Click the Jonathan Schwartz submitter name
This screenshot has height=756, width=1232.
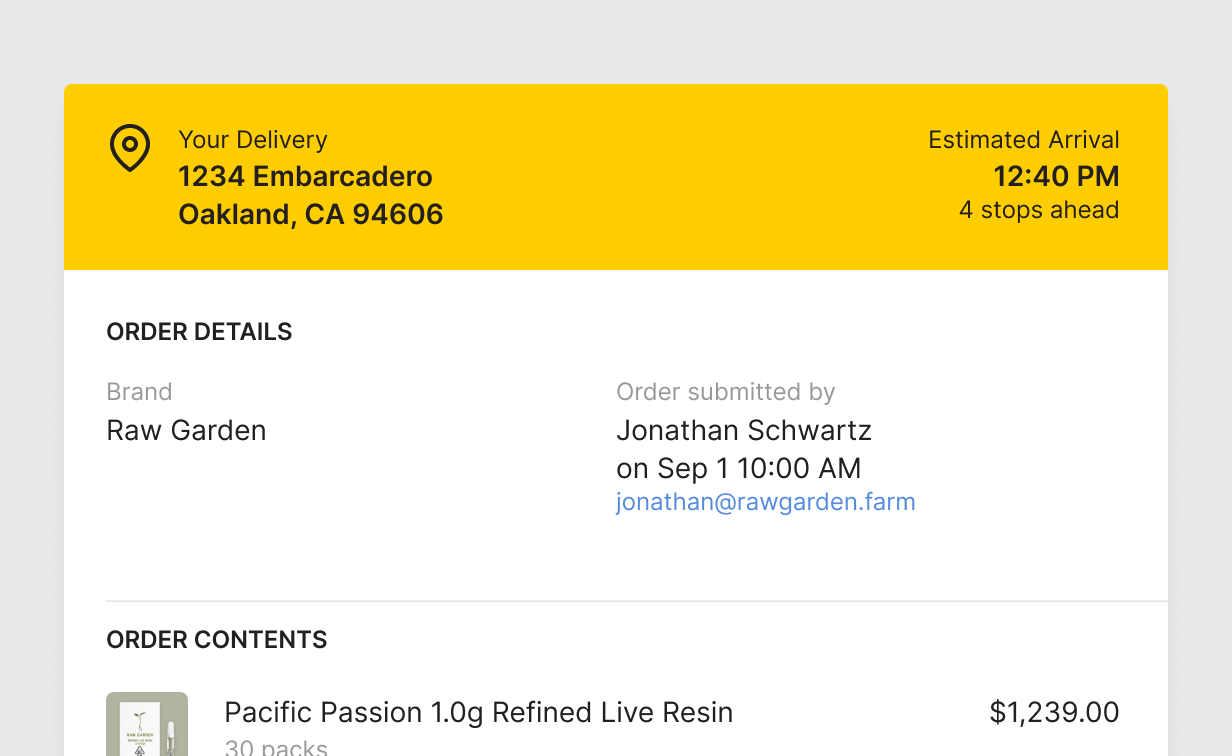[744, 431]
